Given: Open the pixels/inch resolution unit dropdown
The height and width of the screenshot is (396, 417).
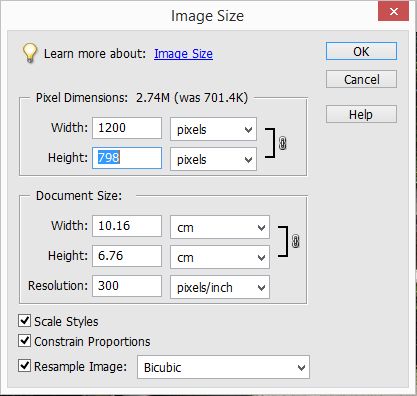Looking at the screenshot, I should (x=220, y=287).
